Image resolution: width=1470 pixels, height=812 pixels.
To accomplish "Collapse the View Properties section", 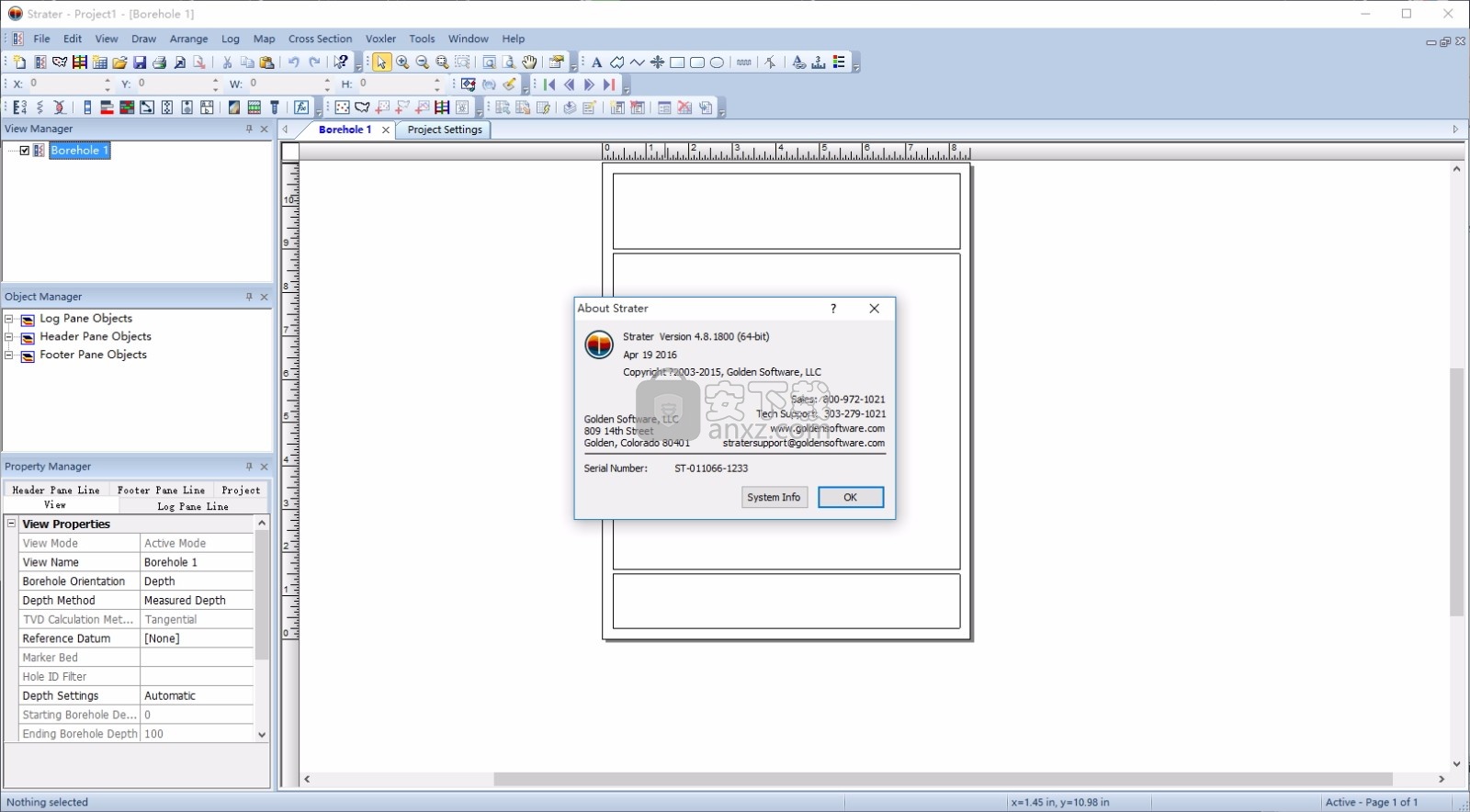I will (12, 524).
